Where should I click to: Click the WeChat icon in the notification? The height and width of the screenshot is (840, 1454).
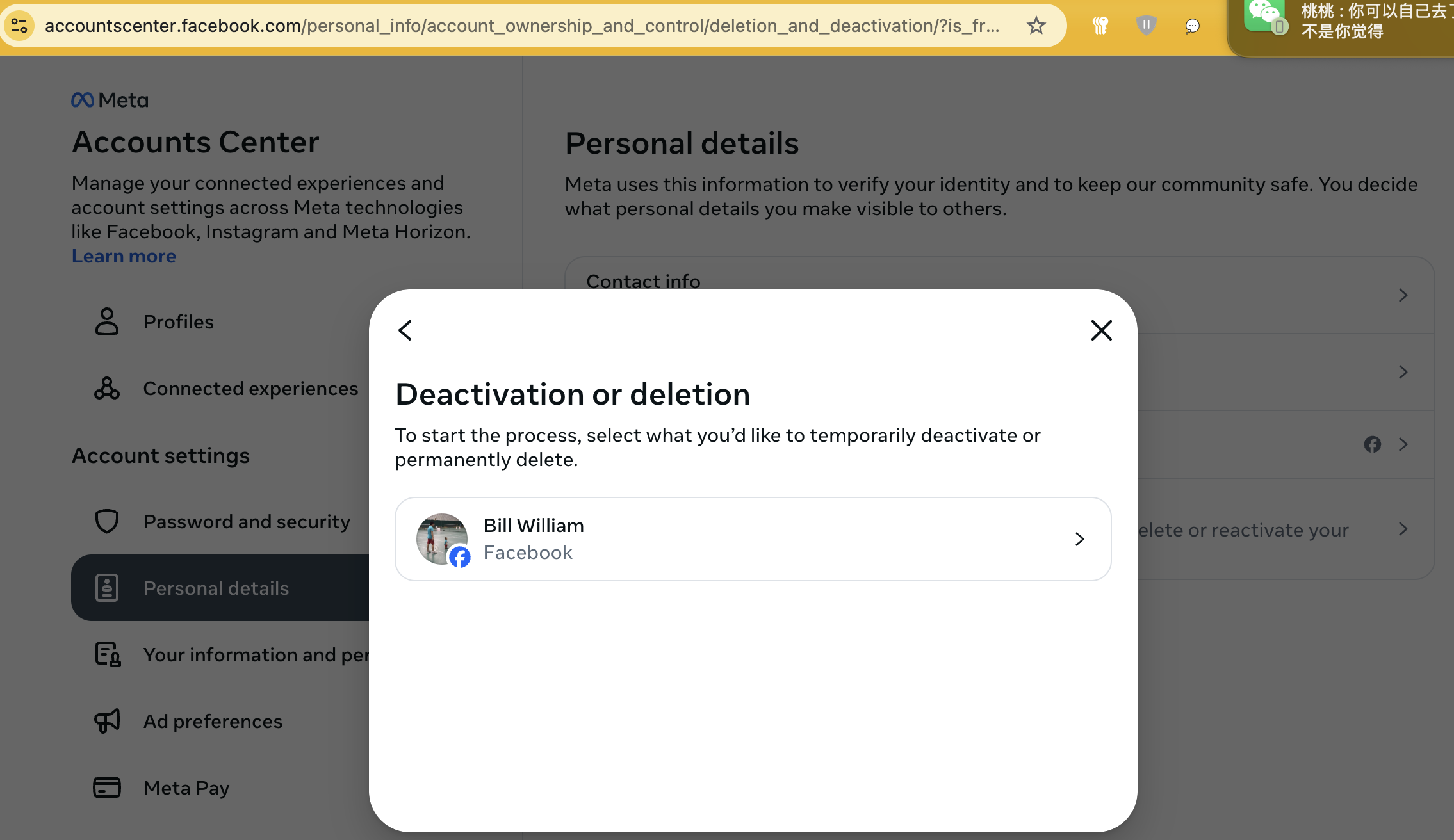click(x=1265, y=17)
